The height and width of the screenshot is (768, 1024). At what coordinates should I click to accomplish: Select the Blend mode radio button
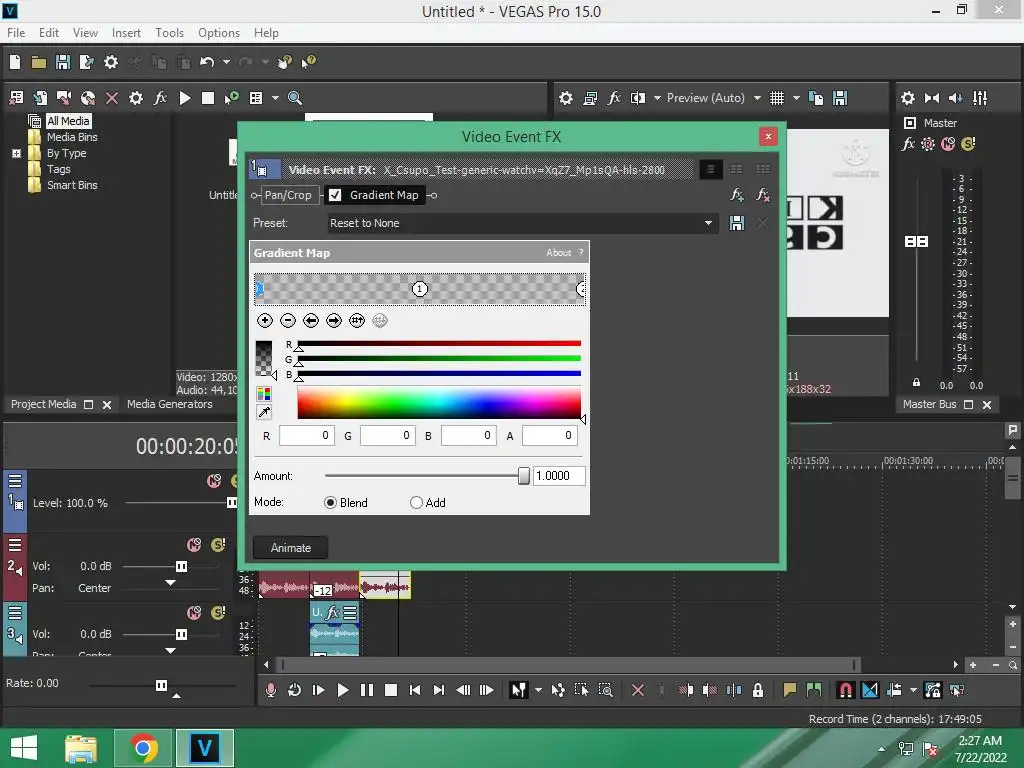point(330,503)
